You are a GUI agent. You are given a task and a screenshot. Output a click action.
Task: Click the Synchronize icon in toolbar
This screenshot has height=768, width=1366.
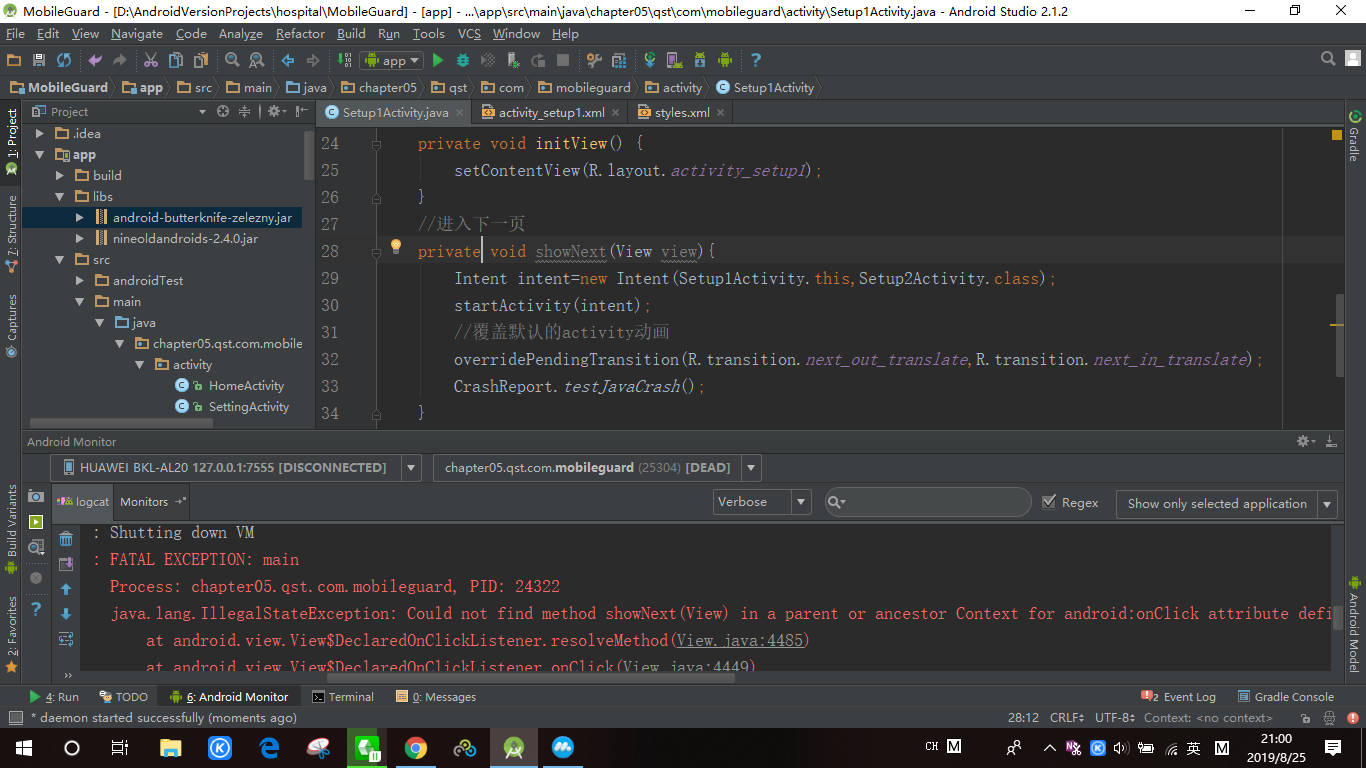click(64, 60)
